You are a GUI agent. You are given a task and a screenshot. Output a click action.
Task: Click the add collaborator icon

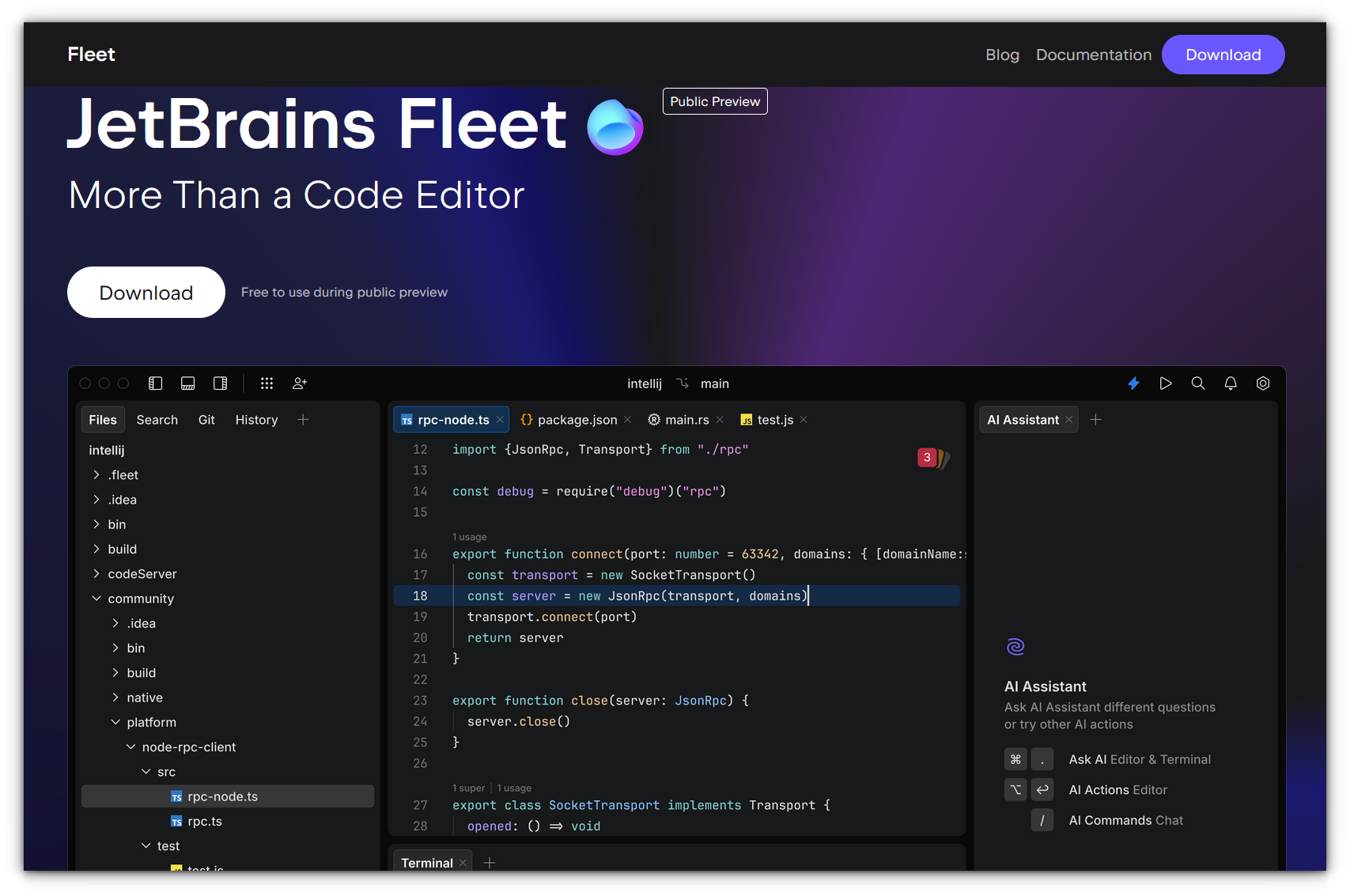tap(300, 384)
